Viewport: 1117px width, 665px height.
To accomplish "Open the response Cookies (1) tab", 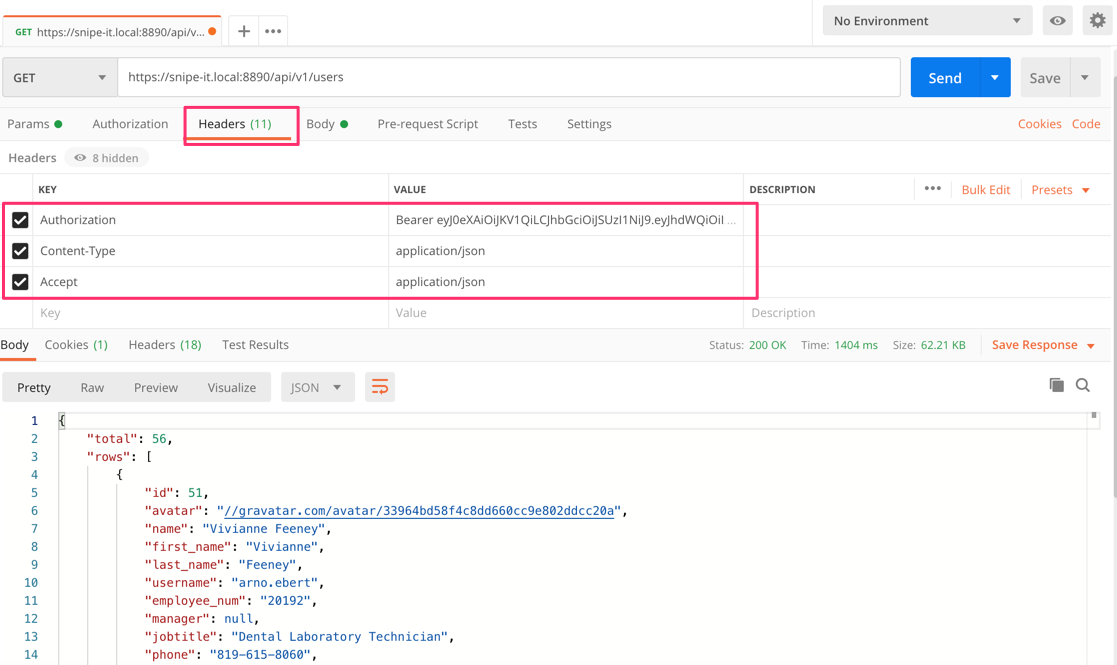I will click(76, 345).
